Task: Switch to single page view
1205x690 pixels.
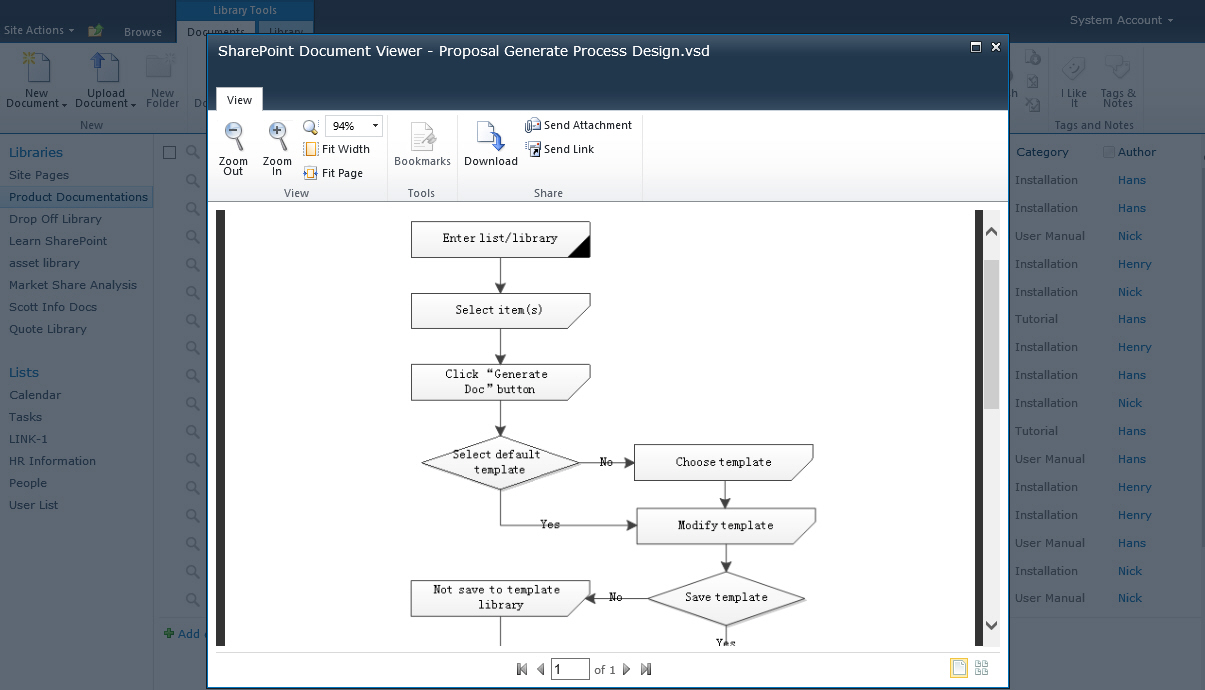Action: click(x=958, y=667)
